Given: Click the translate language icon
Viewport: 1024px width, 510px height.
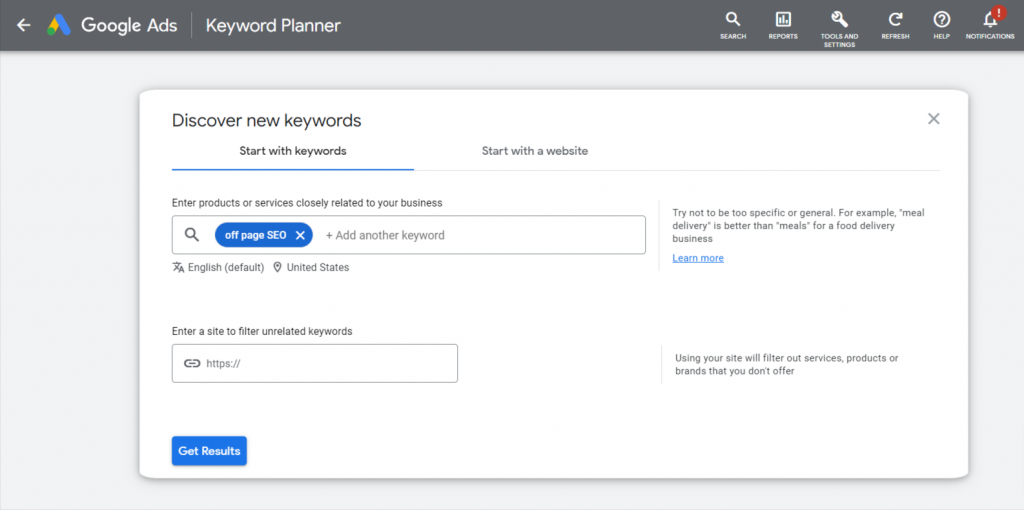Looking at the screenshot, I should [178, 267].
